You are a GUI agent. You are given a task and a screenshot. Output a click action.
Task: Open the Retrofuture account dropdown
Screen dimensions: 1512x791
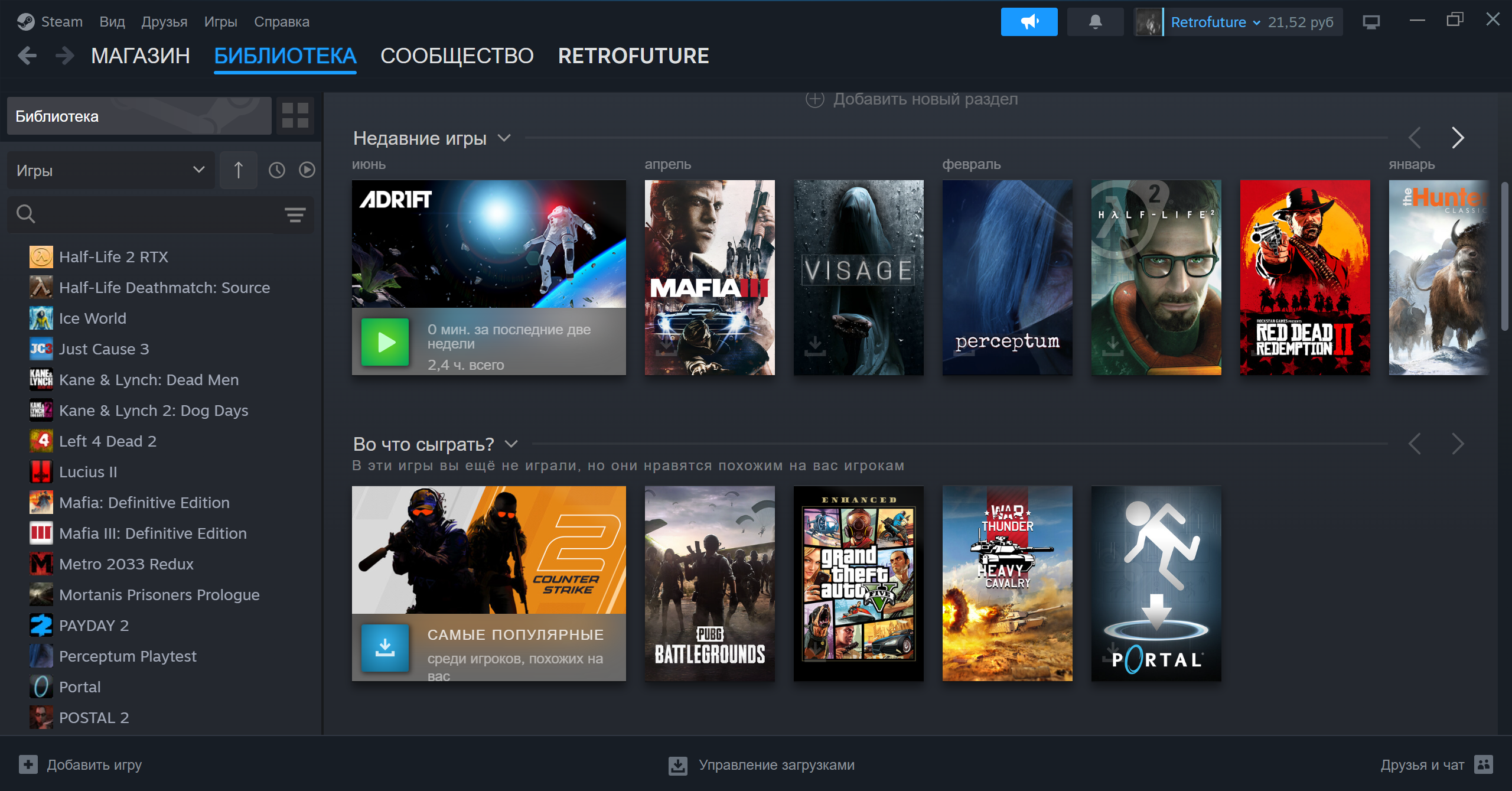(x=1216, y=22)
